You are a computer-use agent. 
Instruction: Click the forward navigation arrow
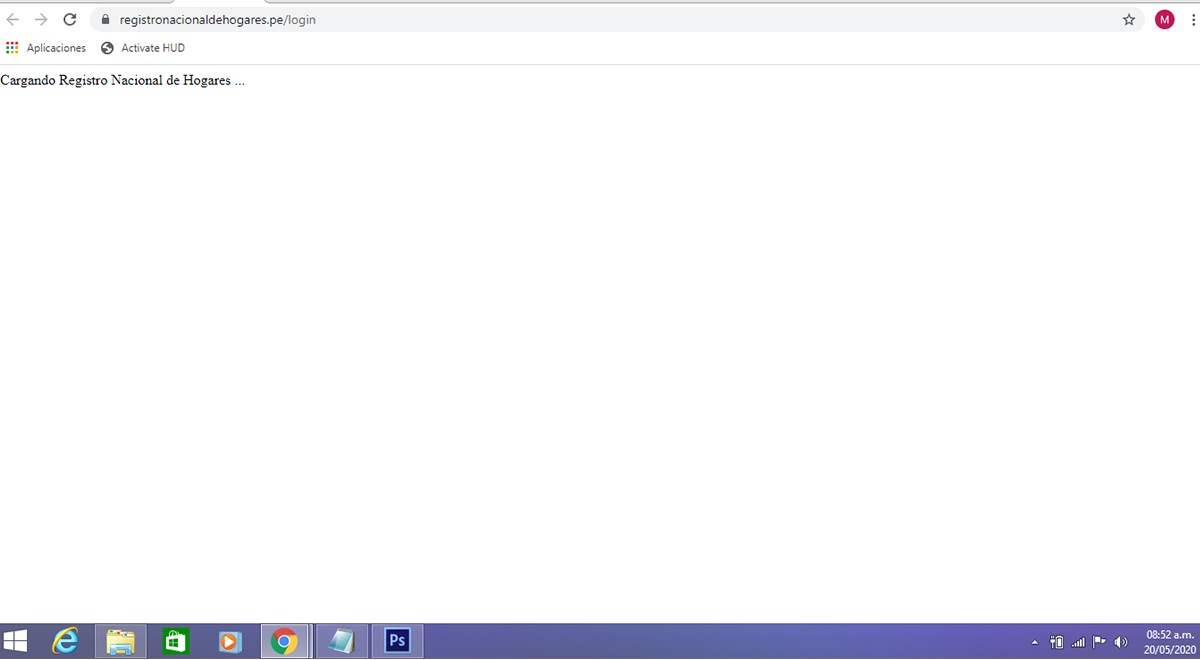[x=41, y=19]
